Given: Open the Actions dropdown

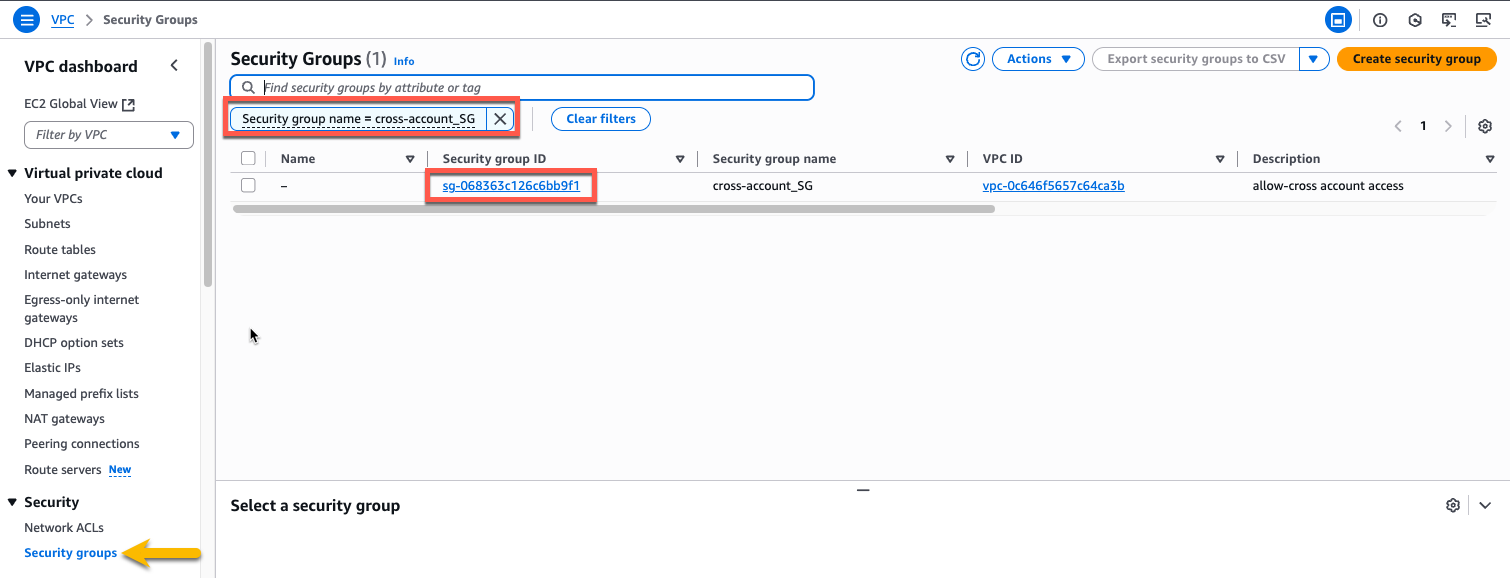Looking at the screenshot, I should pos(1037,59).
